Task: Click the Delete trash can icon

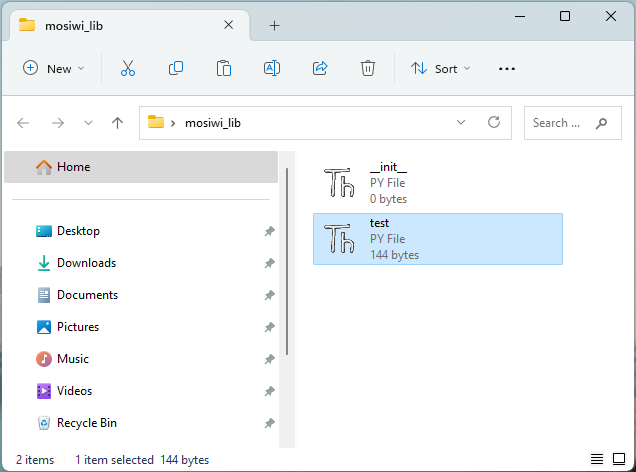Action: coord(368,69)
